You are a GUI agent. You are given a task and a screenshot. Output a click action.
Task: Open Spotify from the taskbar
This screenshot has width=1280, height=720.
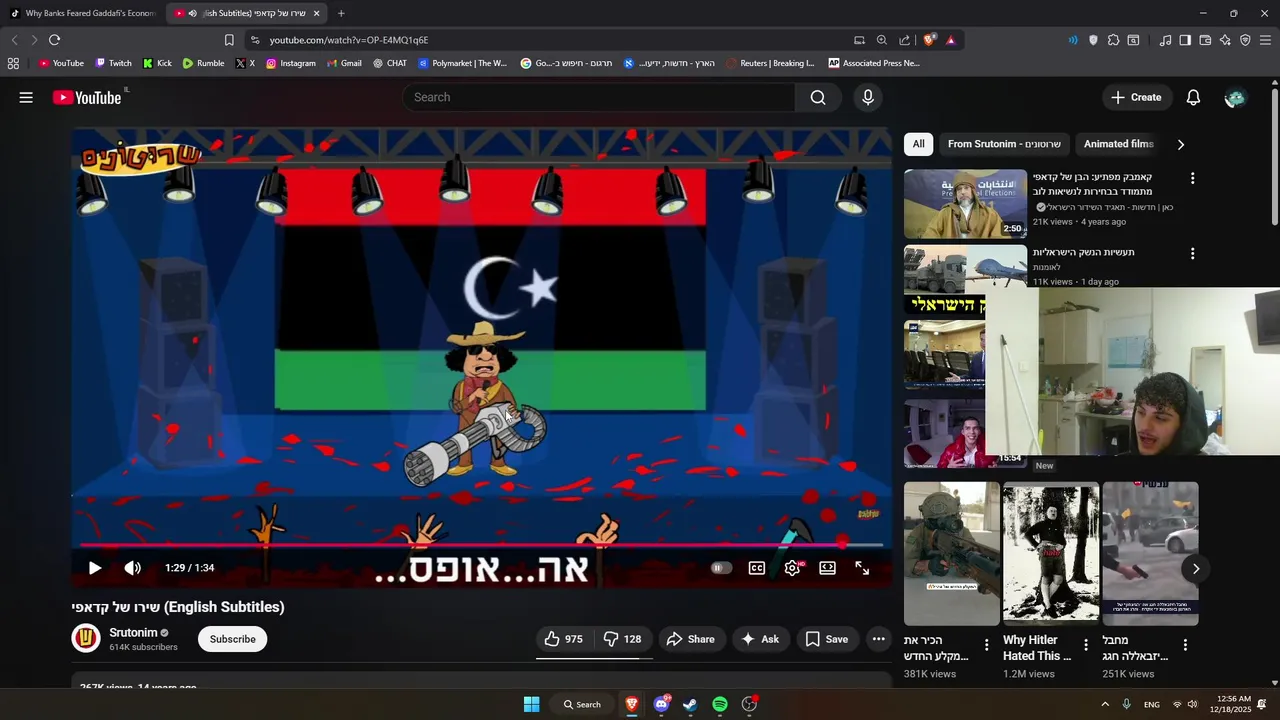[720, 704]
